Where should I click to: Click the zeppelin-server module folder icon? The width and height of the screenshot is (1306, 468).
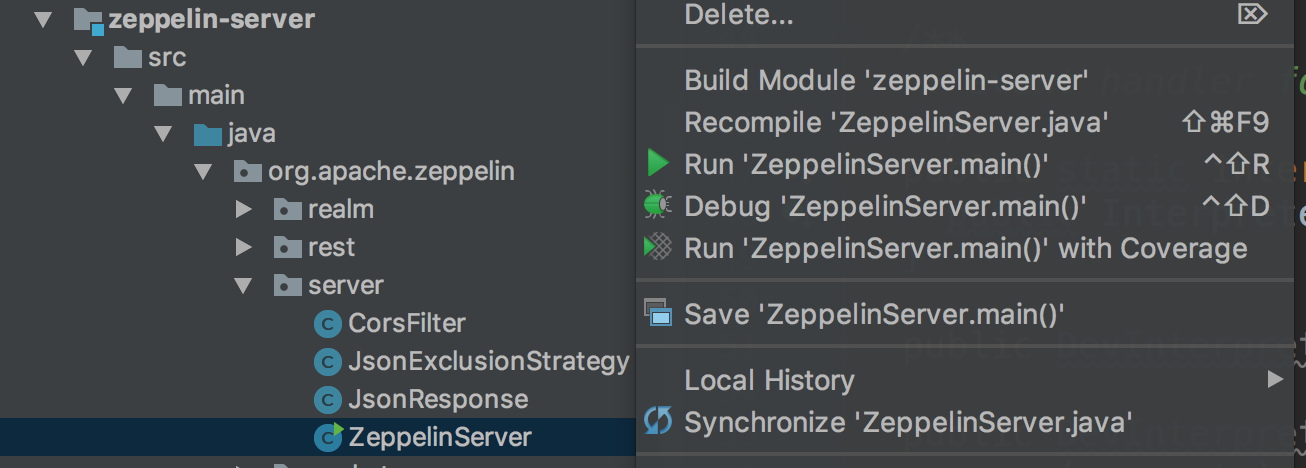(88, 20)
